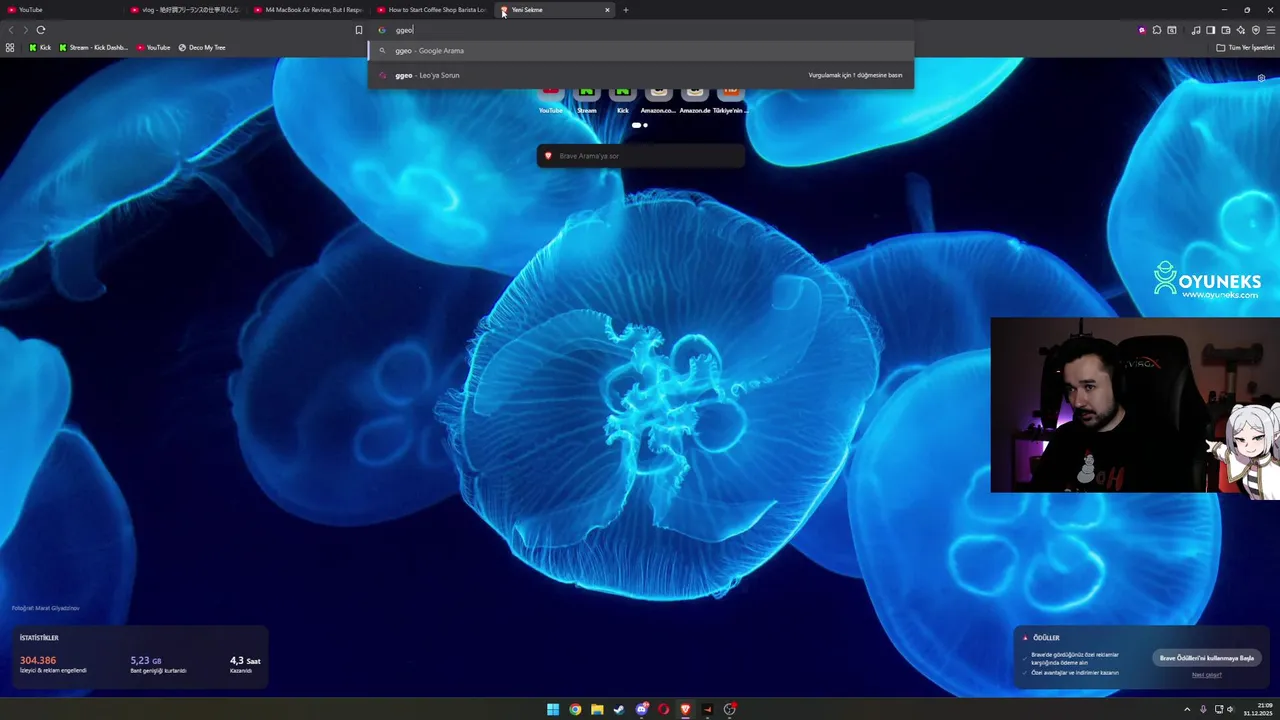Click the 304.386 trackers blocked stat
This screenshot has width=1280, height=720.
pyautogui.click(x=53, y=664)
